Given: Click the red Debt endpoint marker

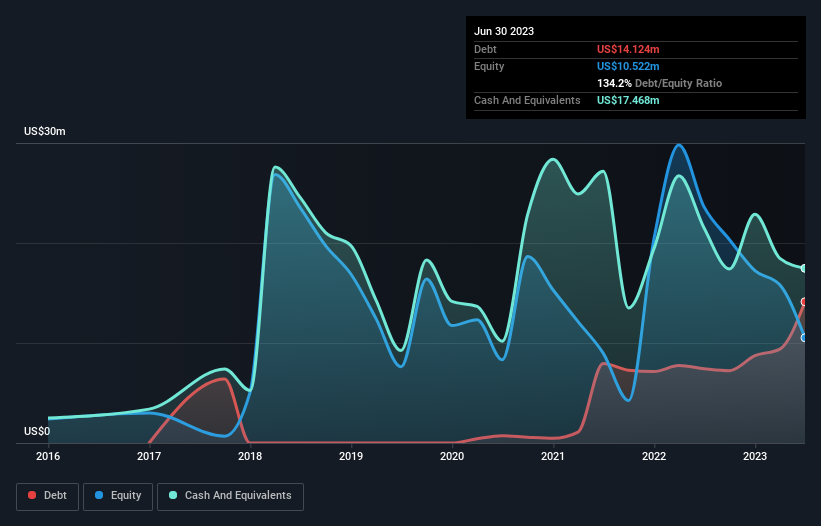Looking at the screenshot, I should pos(804,302).
